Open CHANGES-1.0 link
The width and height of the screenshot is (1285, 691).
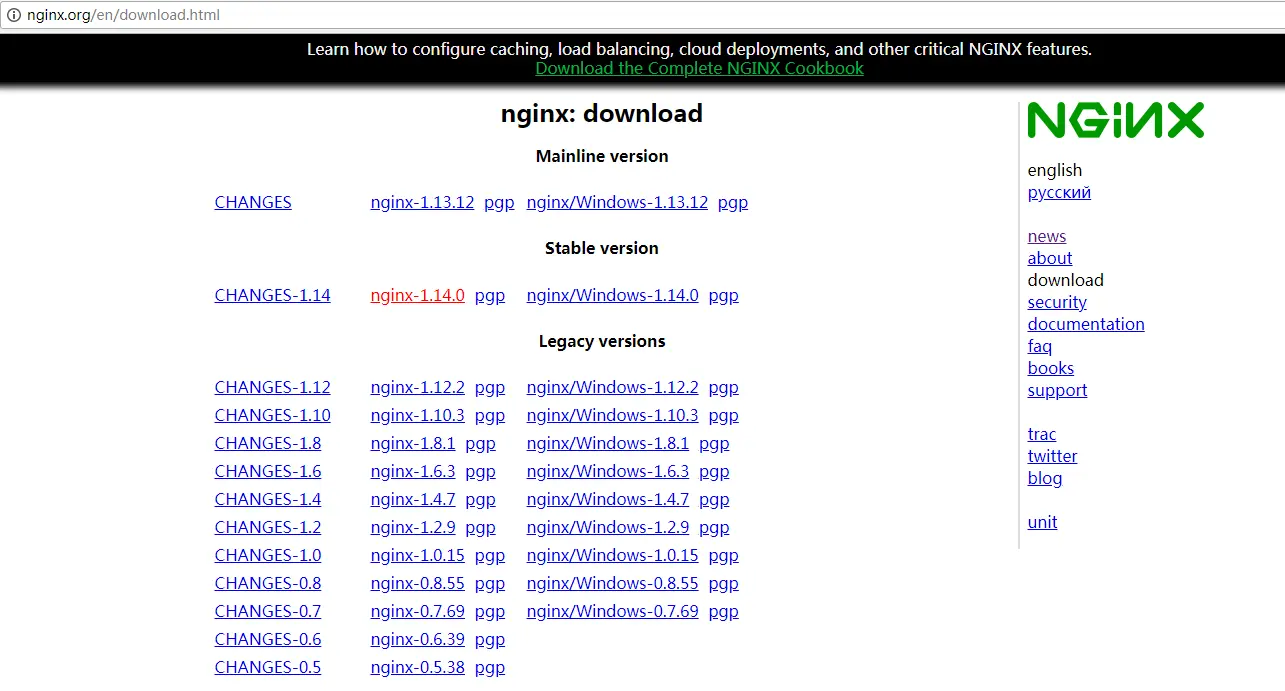click(267, 555)
